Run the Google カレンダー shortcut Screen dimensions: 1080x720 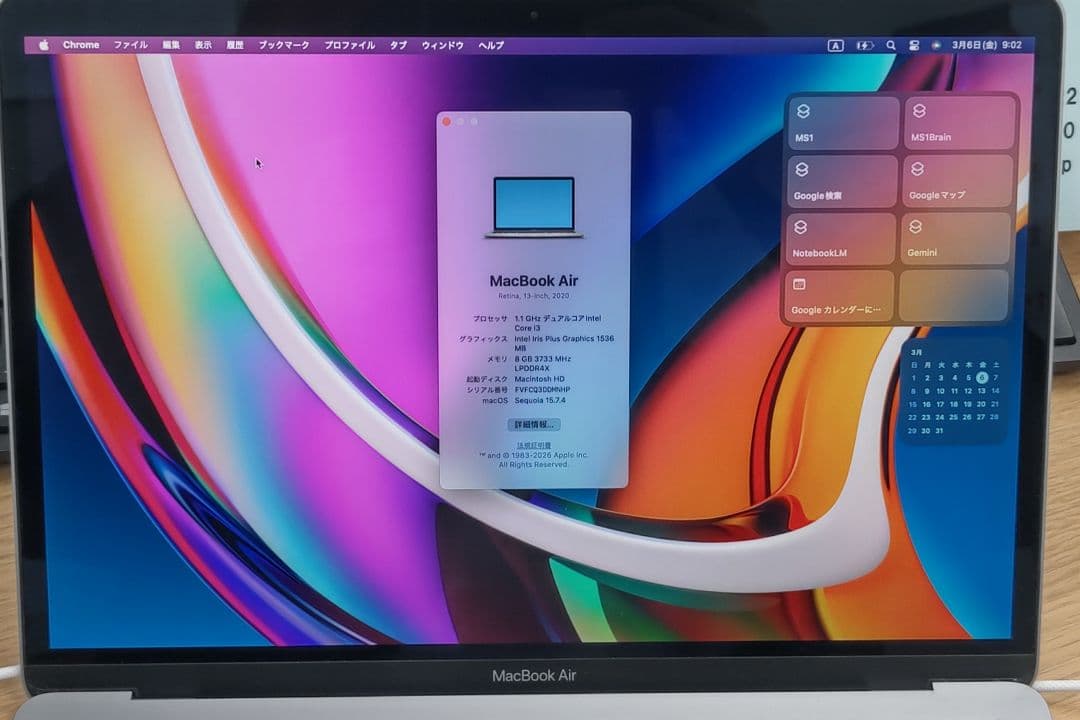[x=842, y=296]
